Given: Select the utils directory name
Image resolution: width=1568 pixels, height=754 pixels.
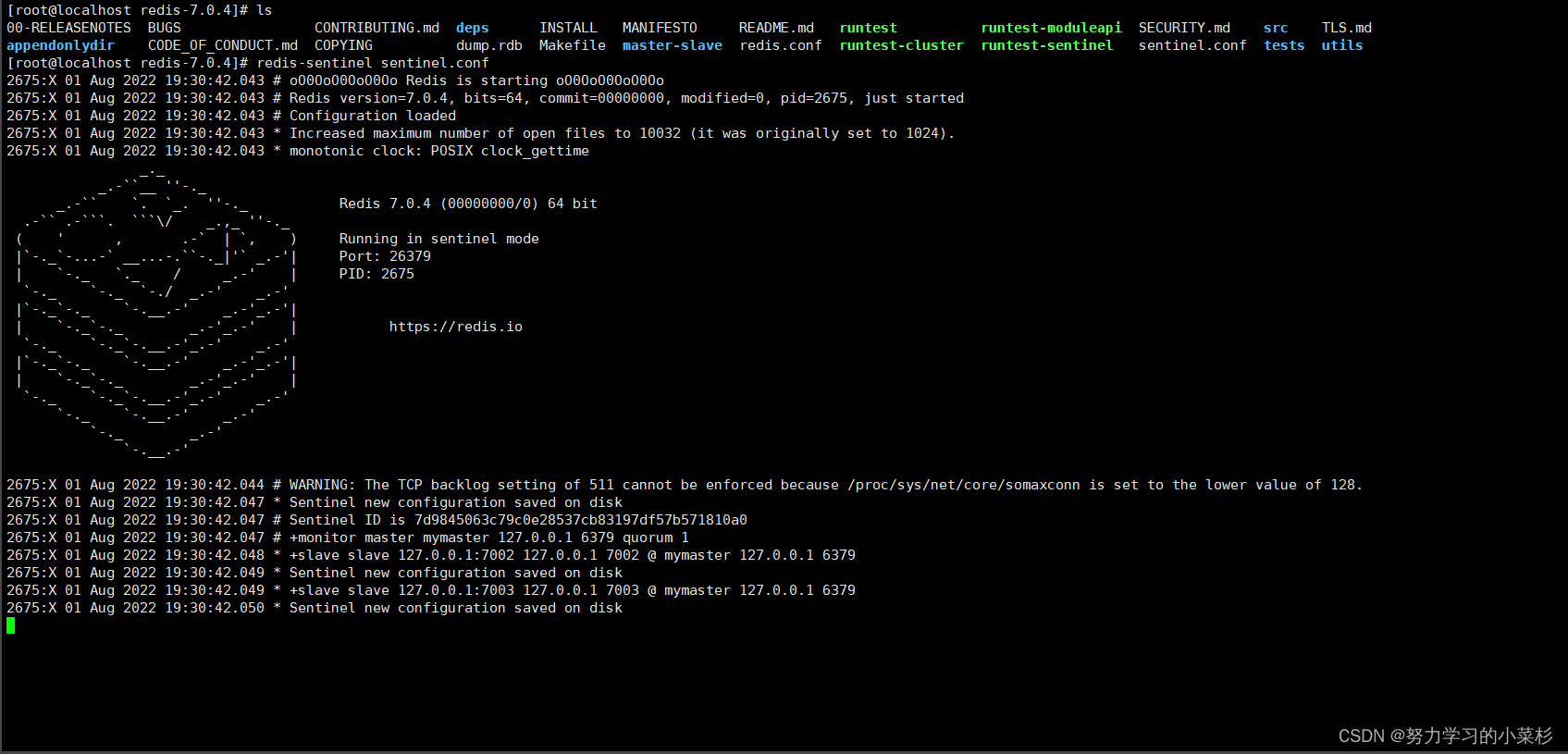Looking at the screenshot, I should (1342, 45).
